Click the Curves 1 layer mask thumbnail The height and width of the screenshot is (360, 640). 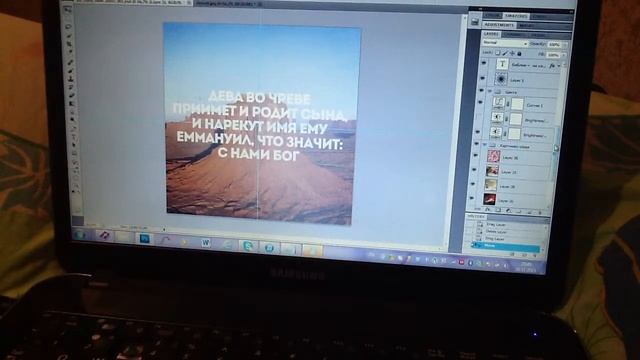pyautogui.click(x=517, y=104)
